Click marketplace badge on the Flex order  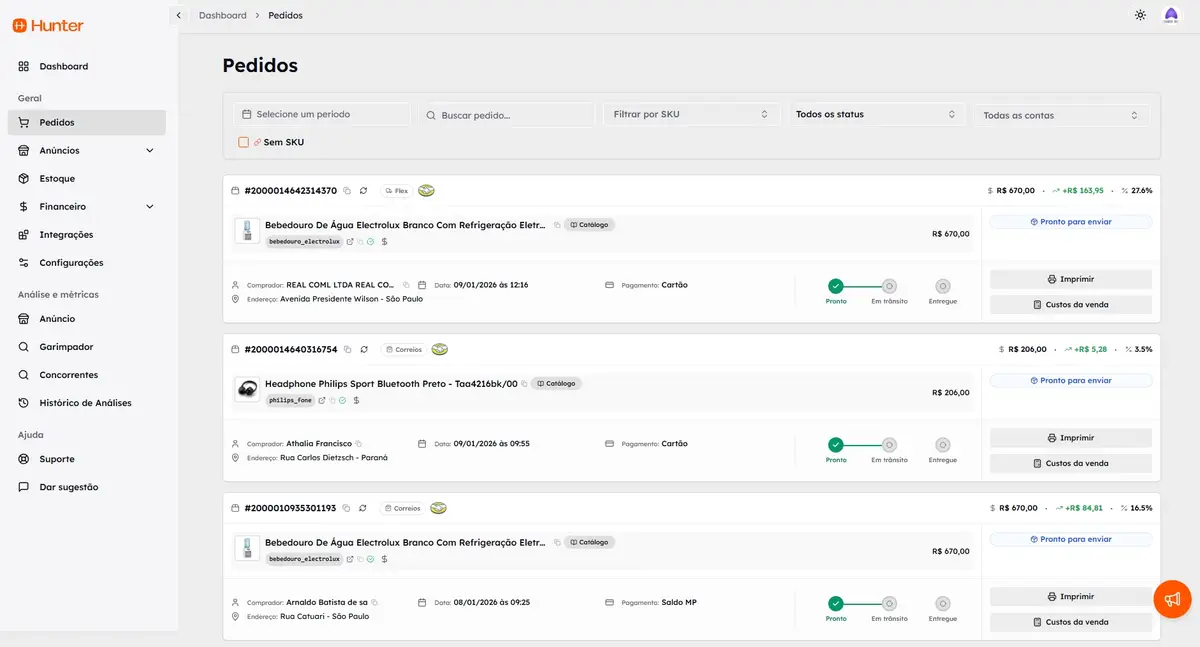[x=426, y=190]
